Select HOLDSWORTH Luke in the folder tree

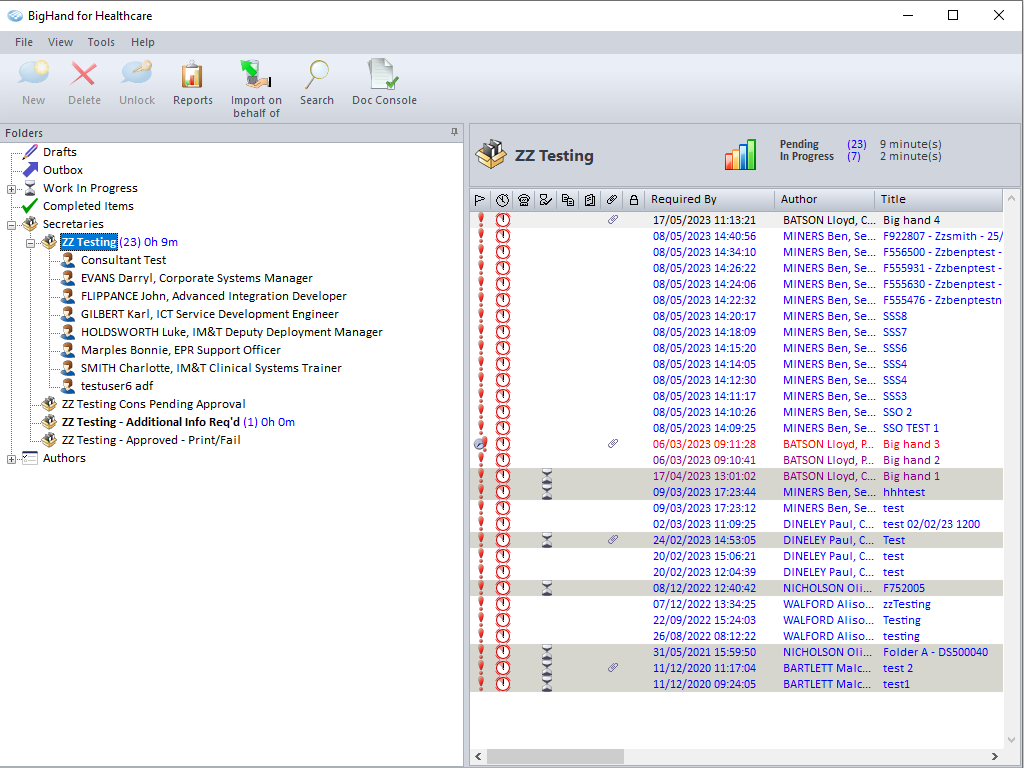pyautogui.click(x=232, y=332)
